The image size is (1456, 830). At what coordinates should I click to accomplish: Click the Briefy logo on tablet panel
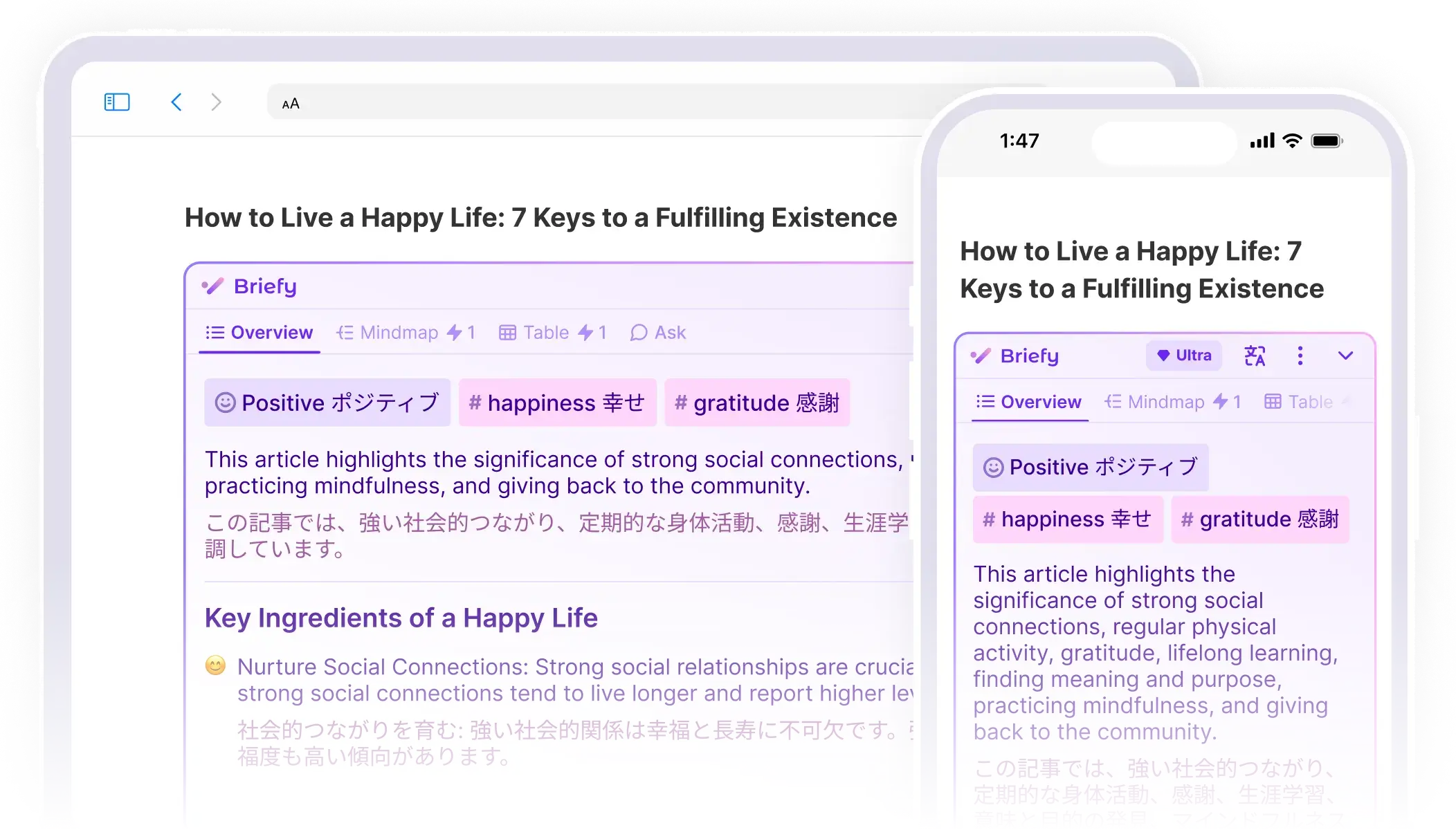click(249, 286)
